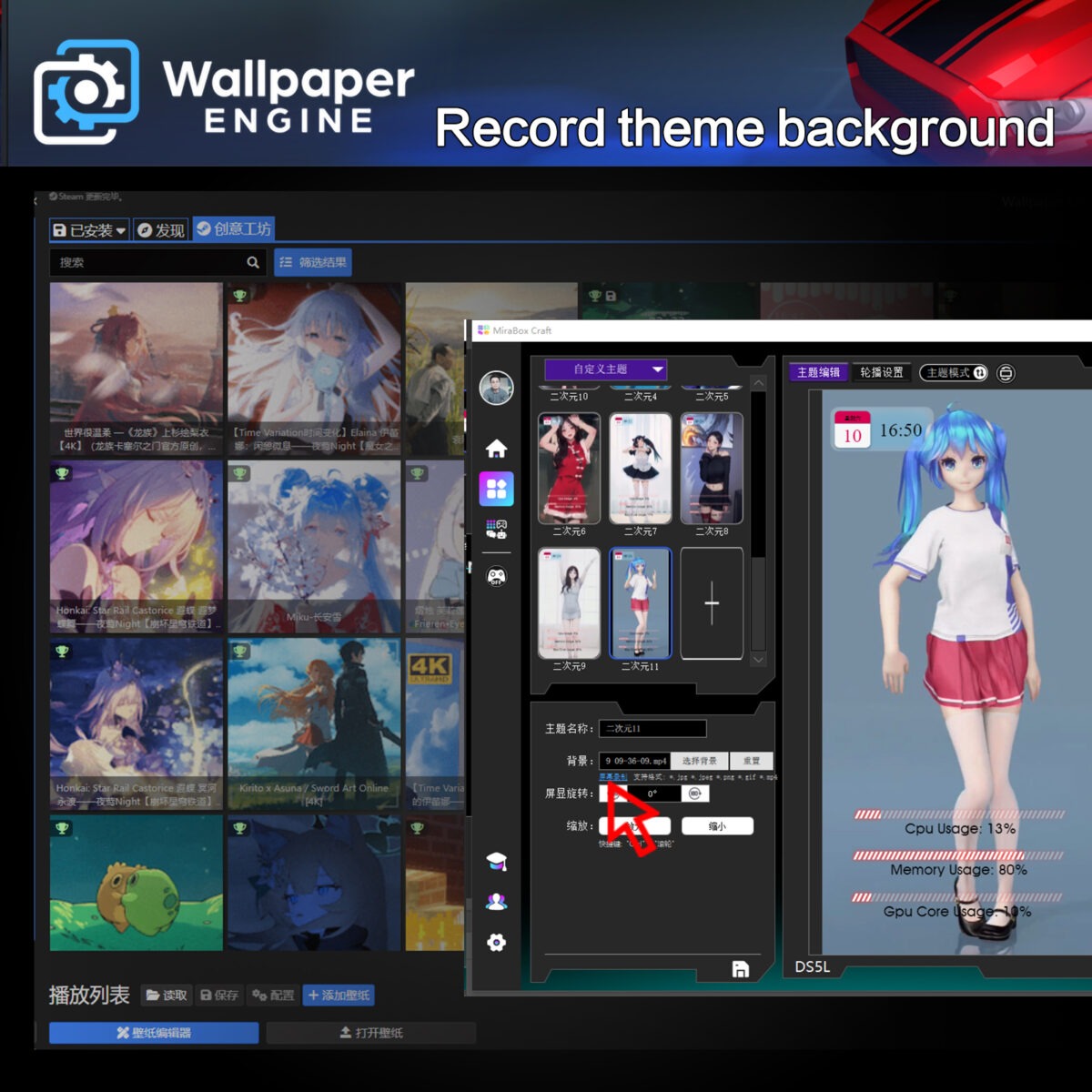The height and width of the screenshot is (1092, 1092).
Task: Open the community users icon in sidebar
Action: point(496,902)
